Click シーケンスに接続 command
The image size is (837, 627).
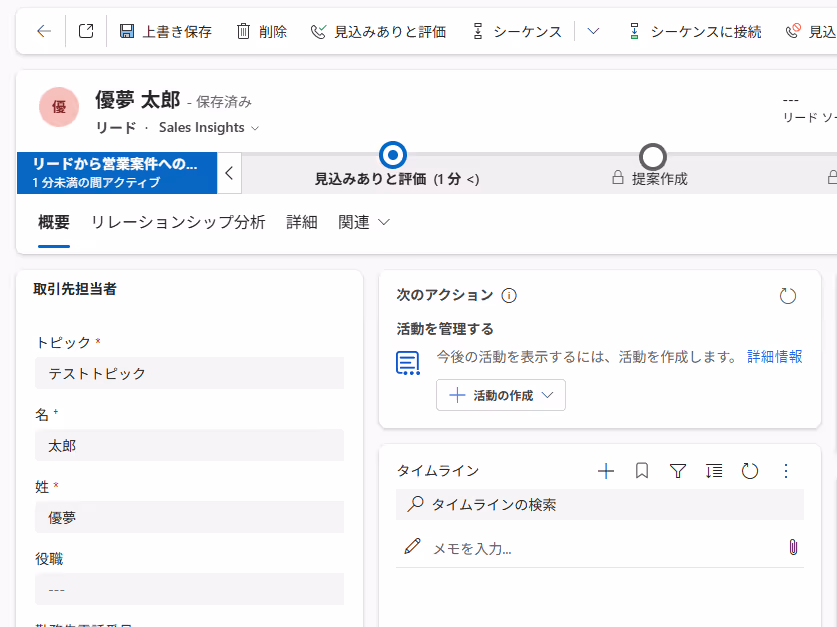694,32
